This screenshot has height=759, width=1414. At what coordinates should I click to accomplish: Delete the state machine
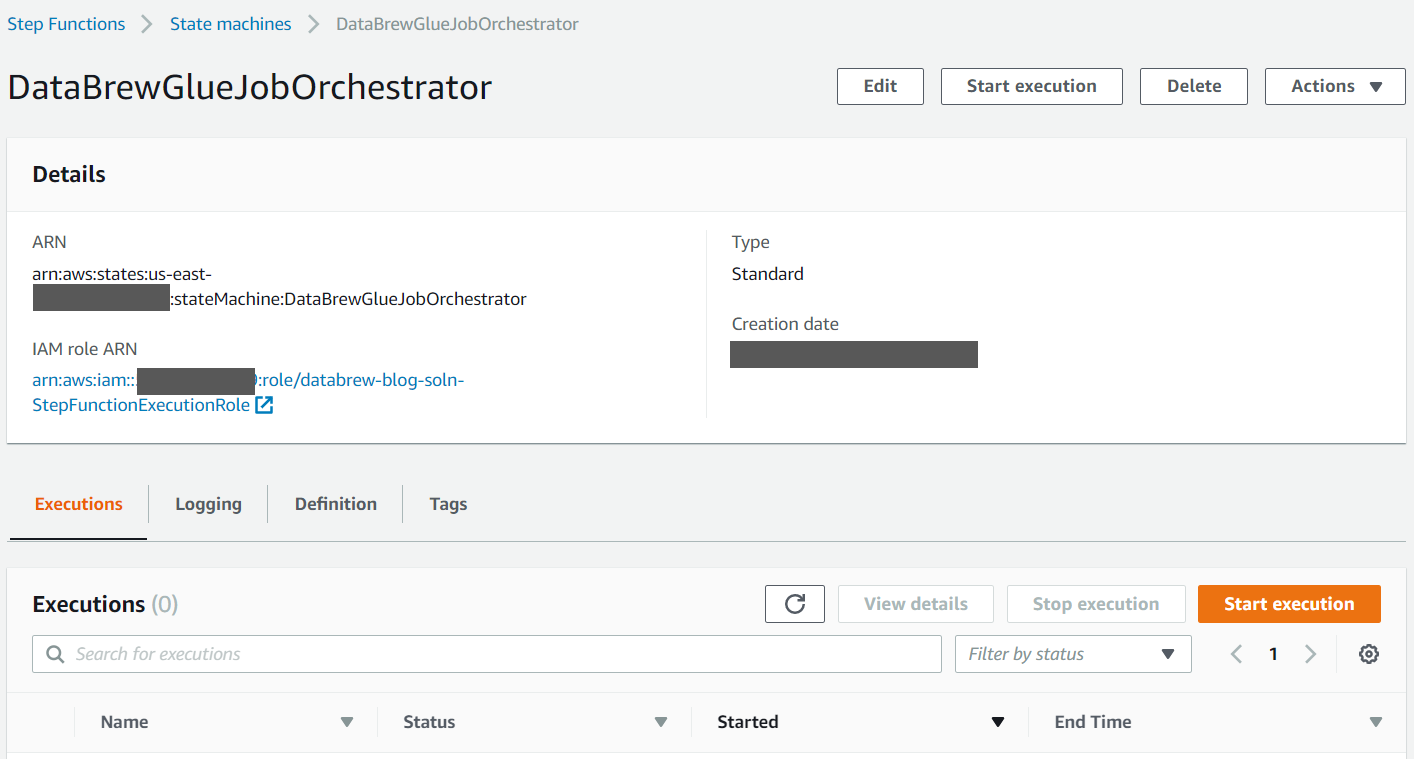coord(1194,86)
